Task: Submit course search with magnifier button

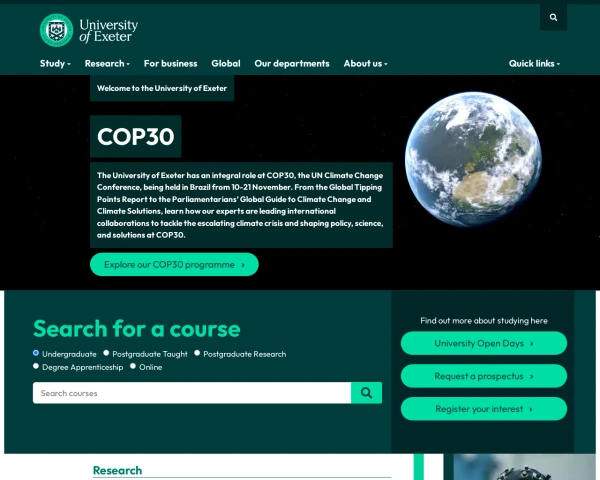Action: click(366, 393)
